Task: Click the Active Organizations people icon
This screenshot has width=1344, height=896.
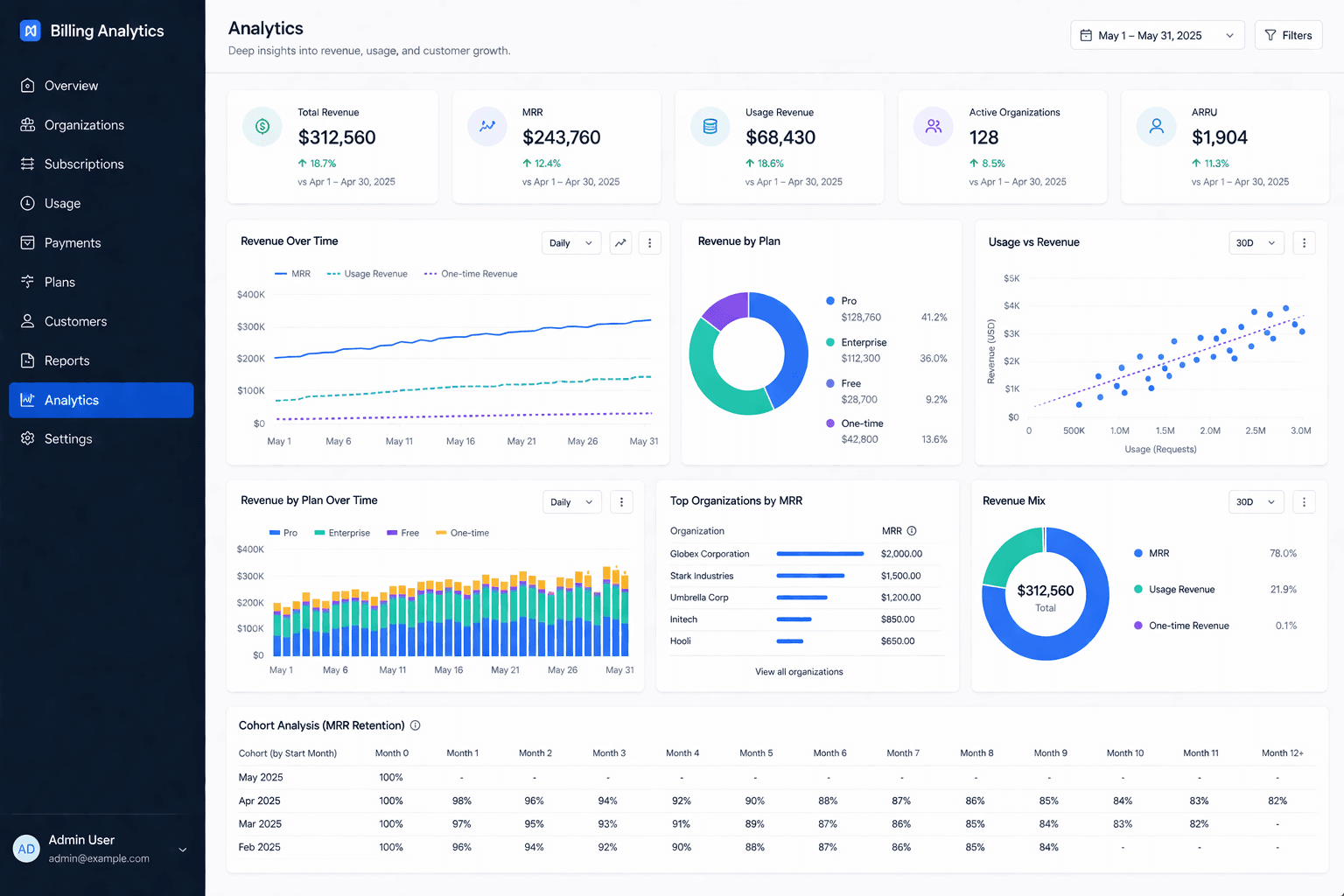Action: (x=934, y=127)
